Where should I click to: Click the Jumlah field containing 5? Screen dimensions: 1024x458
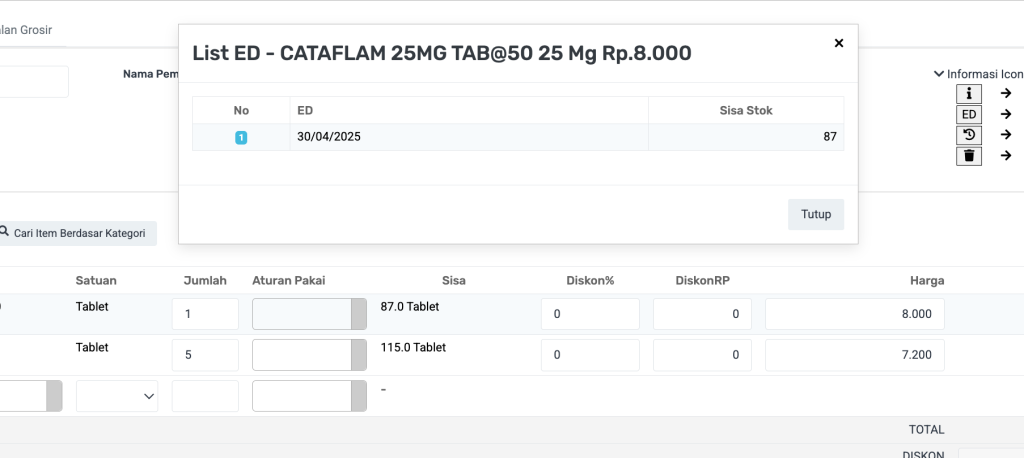pos(205,355)
